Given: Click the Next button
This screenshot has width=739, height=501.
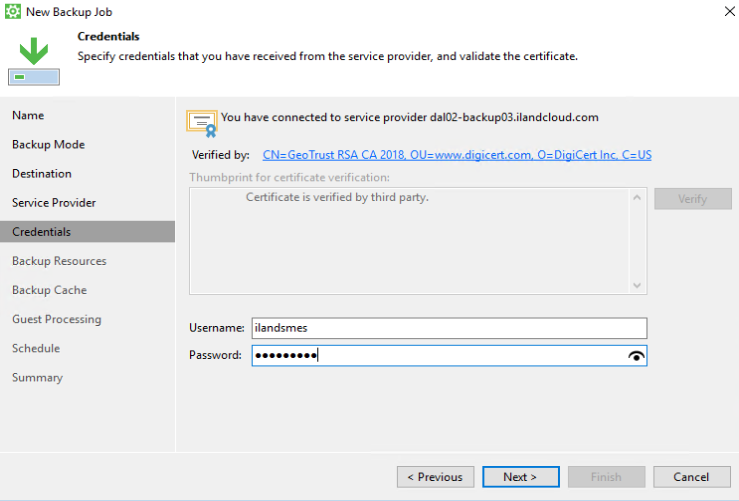Looking at the screenshot, I should click(520, 477).
